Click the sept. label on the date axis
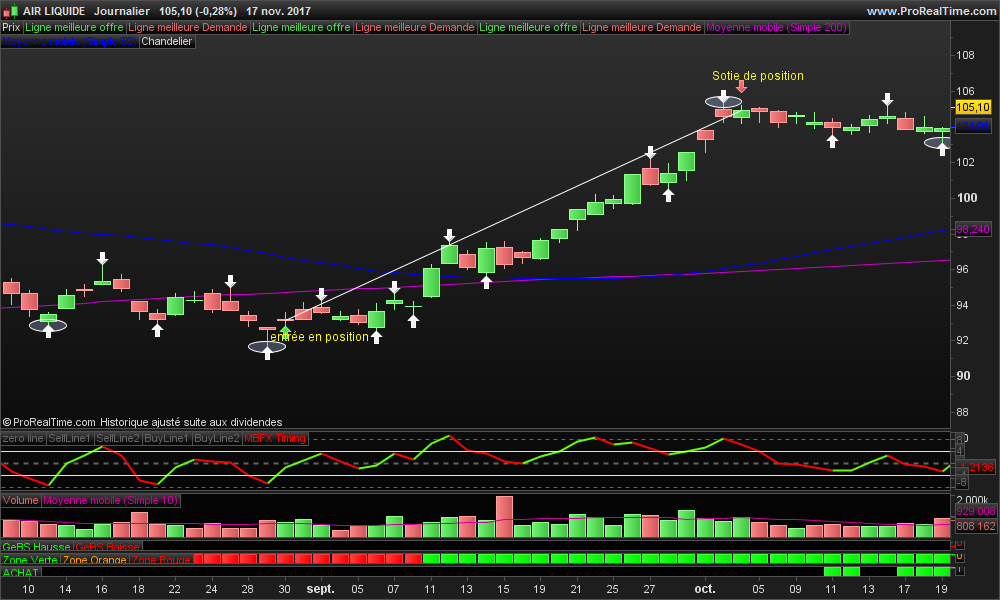The height and width of the screenshot is (600, 1000). 320,589
